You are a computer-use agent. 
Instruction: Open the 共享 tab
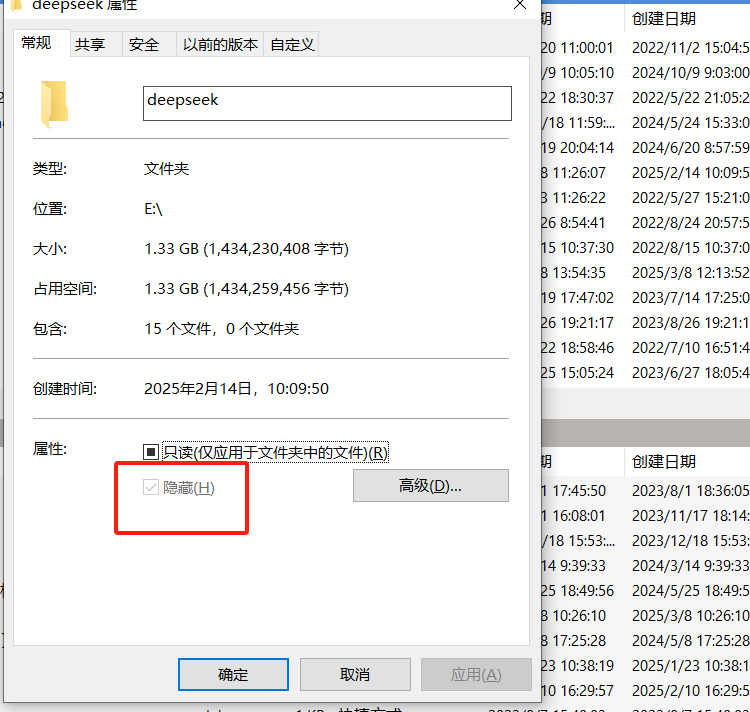96,45
